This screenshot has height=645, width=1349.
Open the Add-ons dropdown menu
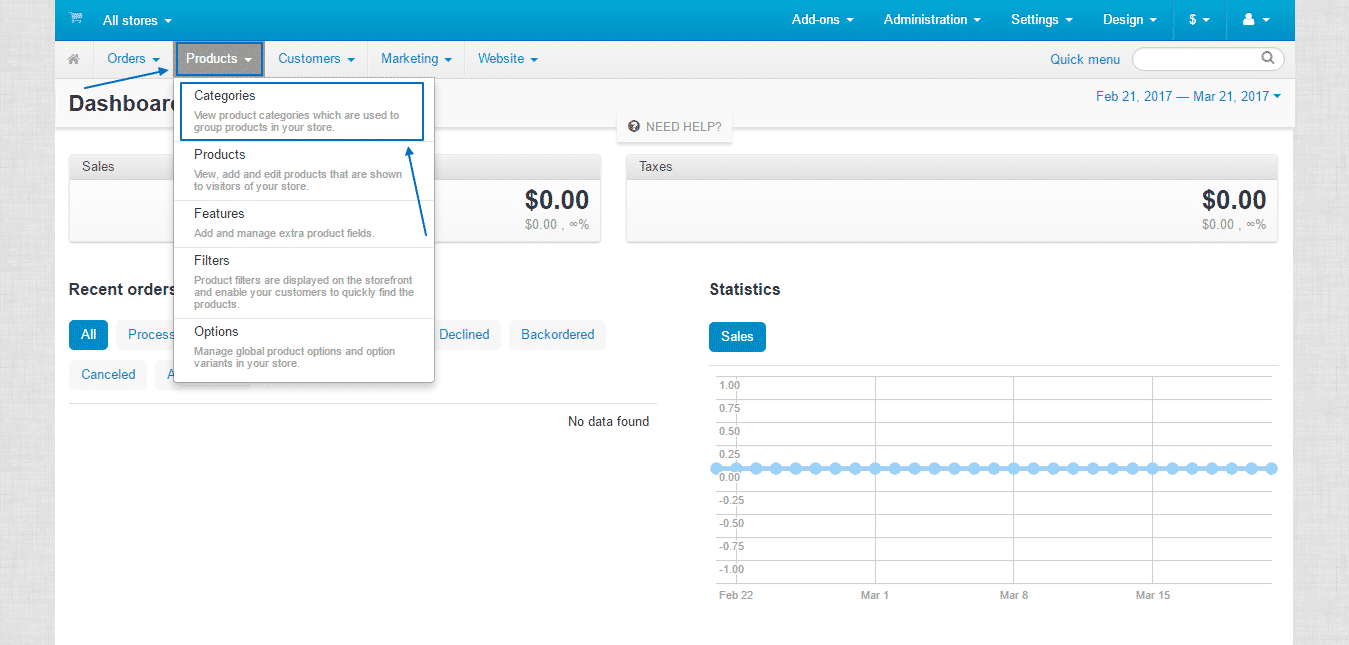tap(822, 20)
